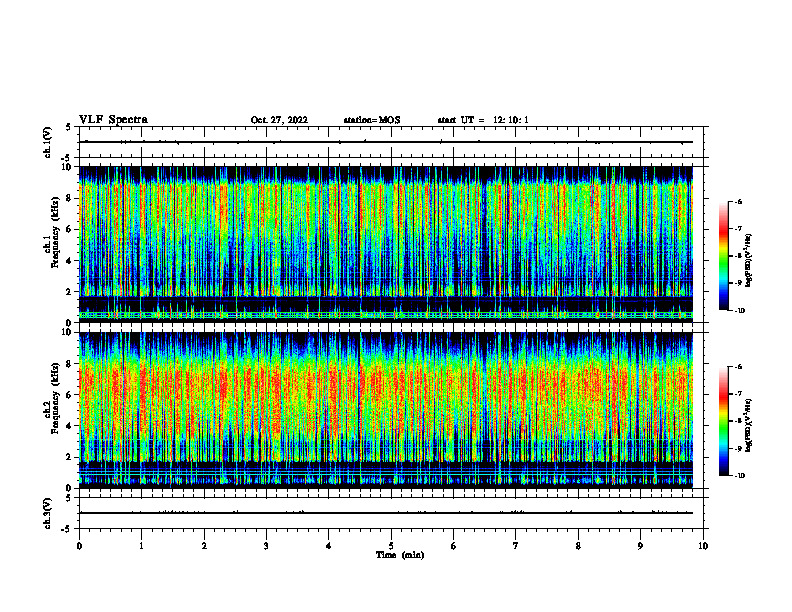Click the "4" kHz tick on the ch.1 frequency axis
The width and height of the screenshot is (792, 612).
[x=69, y=261]
